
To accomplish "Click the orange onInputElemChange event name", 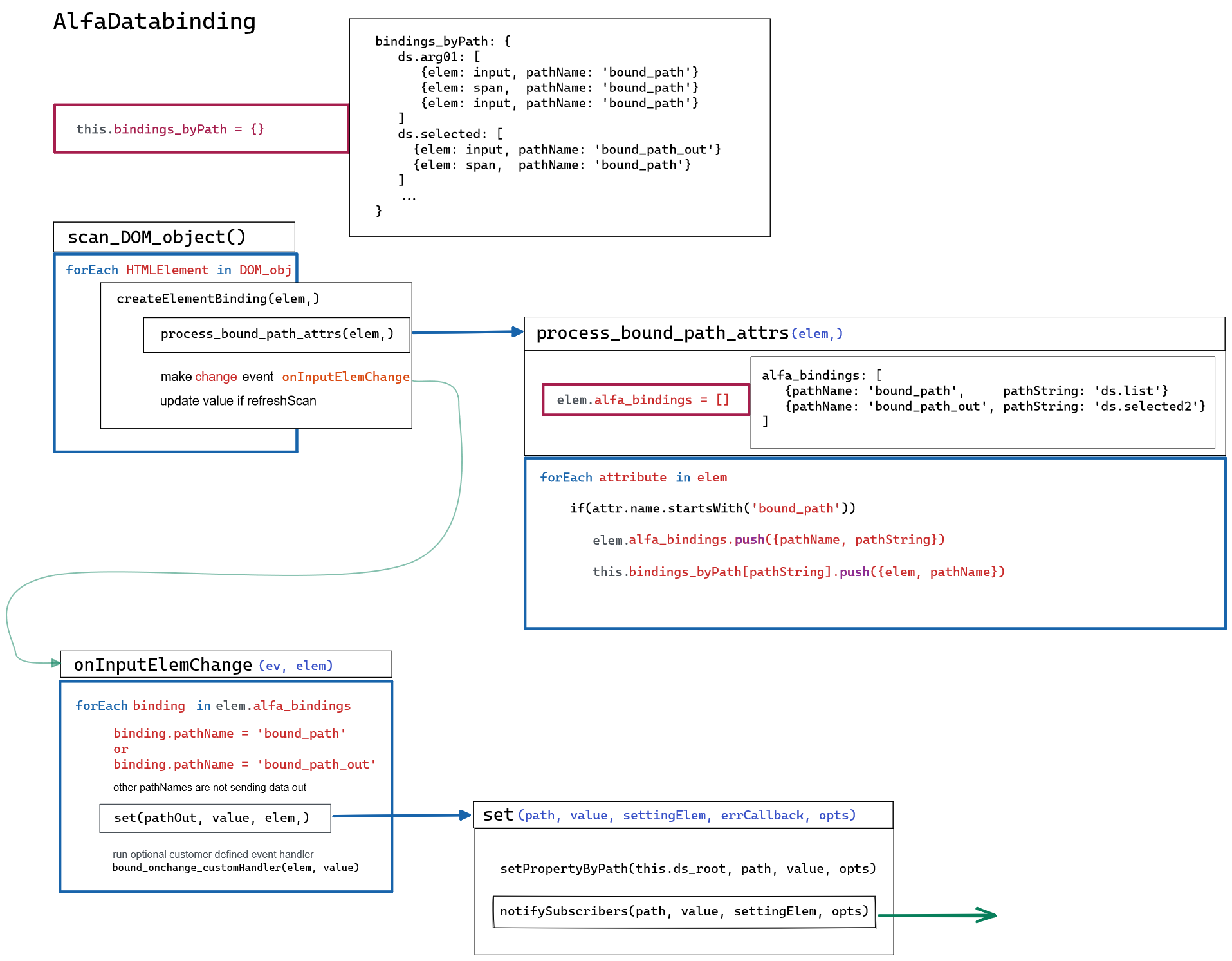I will (345, 377).
